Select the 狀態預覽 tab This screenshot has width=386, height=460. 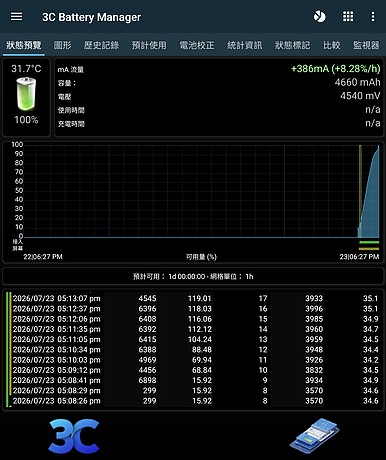[x=24, y=45]
